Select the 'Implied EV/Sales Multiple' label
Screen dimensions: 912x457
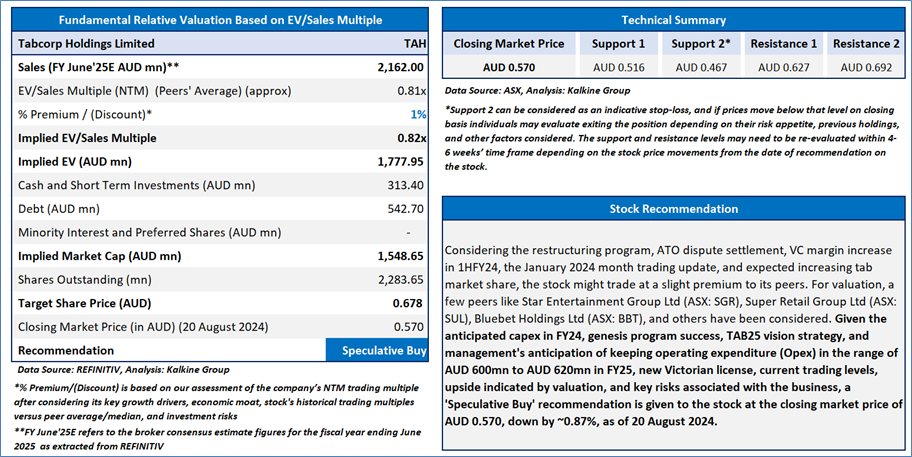[87, 138]
